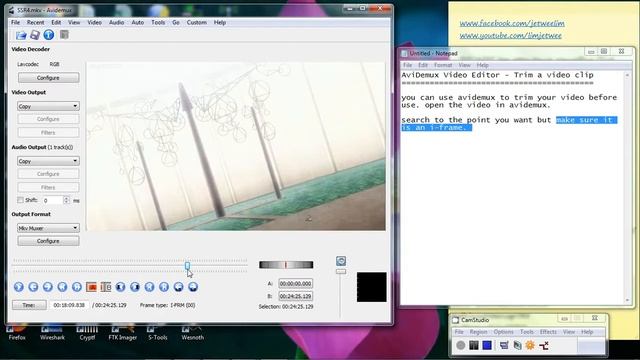Set selection start marker A

pos(91,287)
